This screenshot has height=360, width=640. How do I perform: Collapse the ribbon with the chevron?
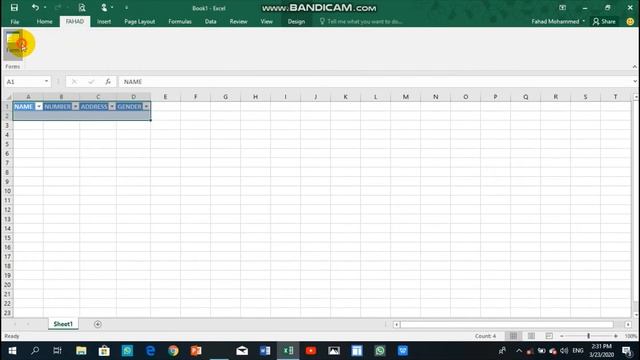(x=635, y=67)
